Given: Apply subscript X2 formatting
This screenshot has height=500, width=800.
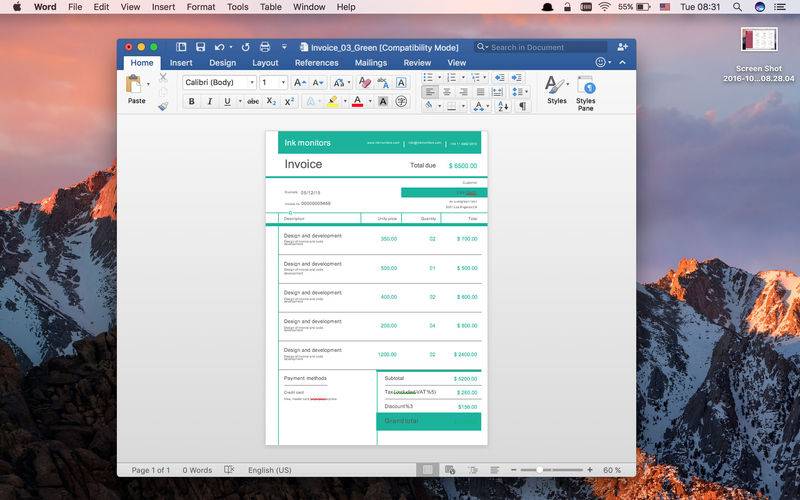Looking at the screenshot, I should click(271, 102).
